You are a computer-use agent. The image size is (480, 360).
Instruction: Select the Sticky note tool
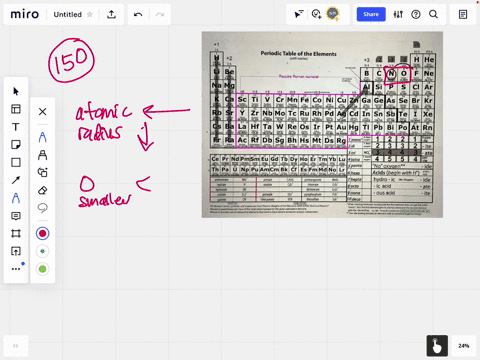click(16, 145)
